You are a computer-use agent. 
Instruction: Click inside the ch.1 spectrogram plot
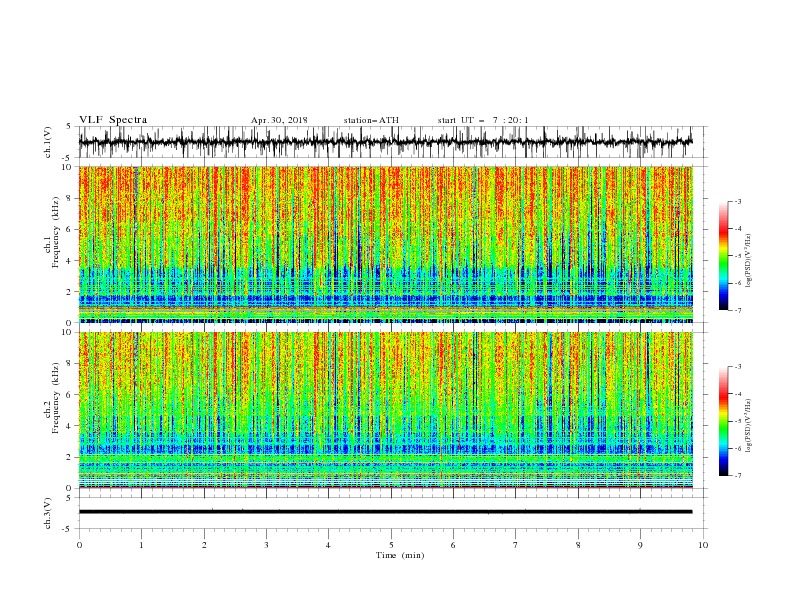pos(385,244)
